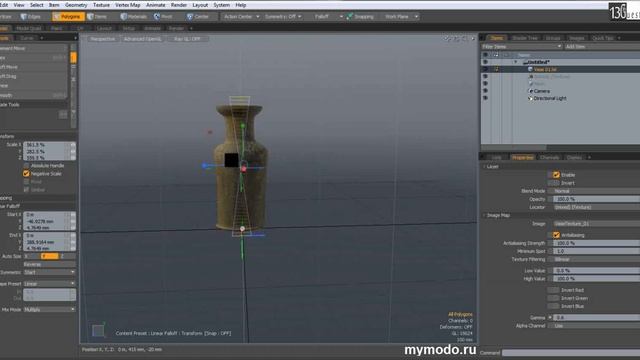Uncheck the Negative Scale checkbox

[x=27, y=173]
